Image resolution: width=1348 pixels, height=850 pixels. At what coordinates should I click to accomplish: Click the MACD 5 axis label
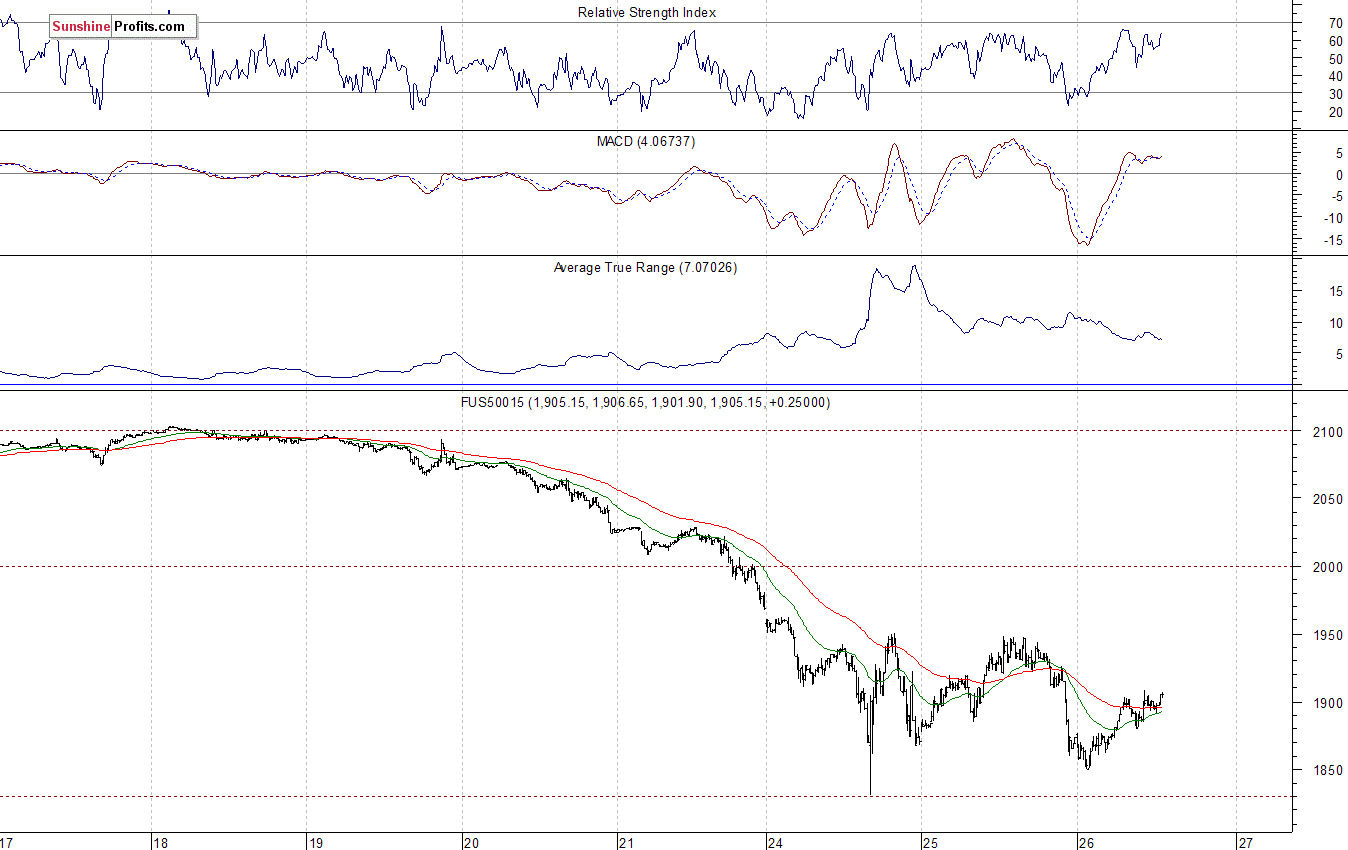click(x=1338, y=154)
